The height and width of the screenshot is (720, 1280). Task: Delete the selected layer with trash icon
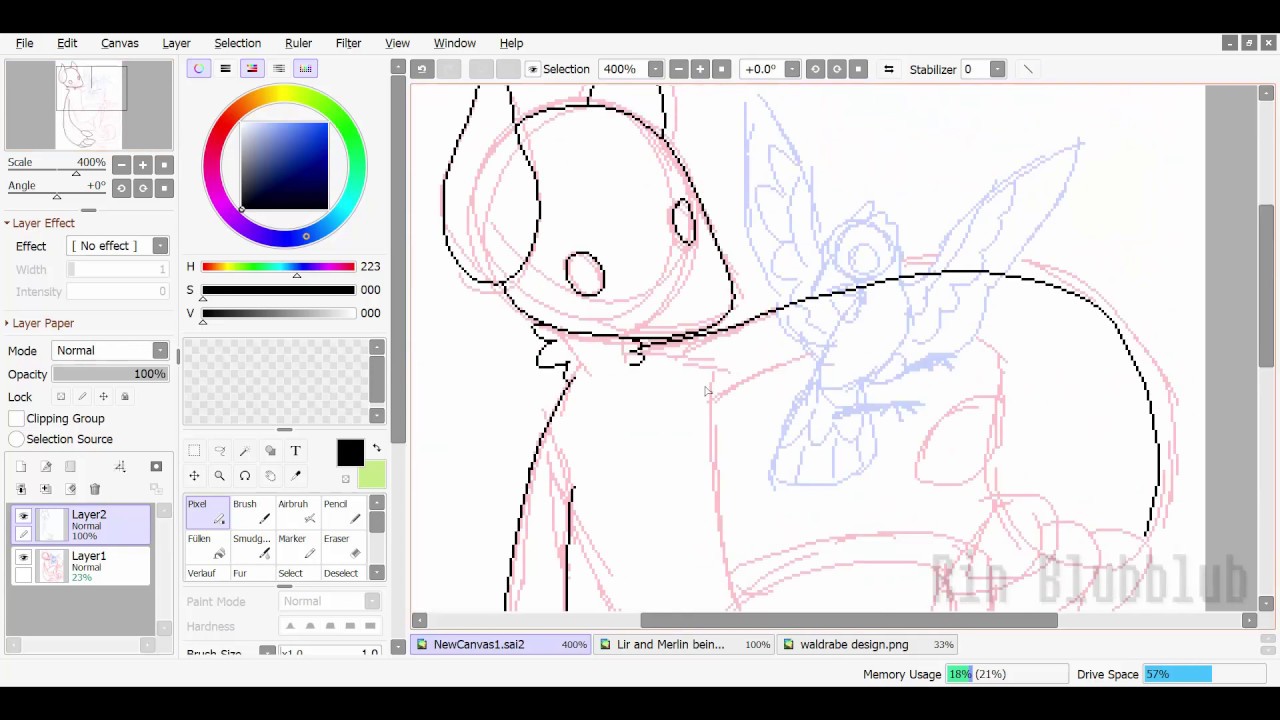click(95, 489)
